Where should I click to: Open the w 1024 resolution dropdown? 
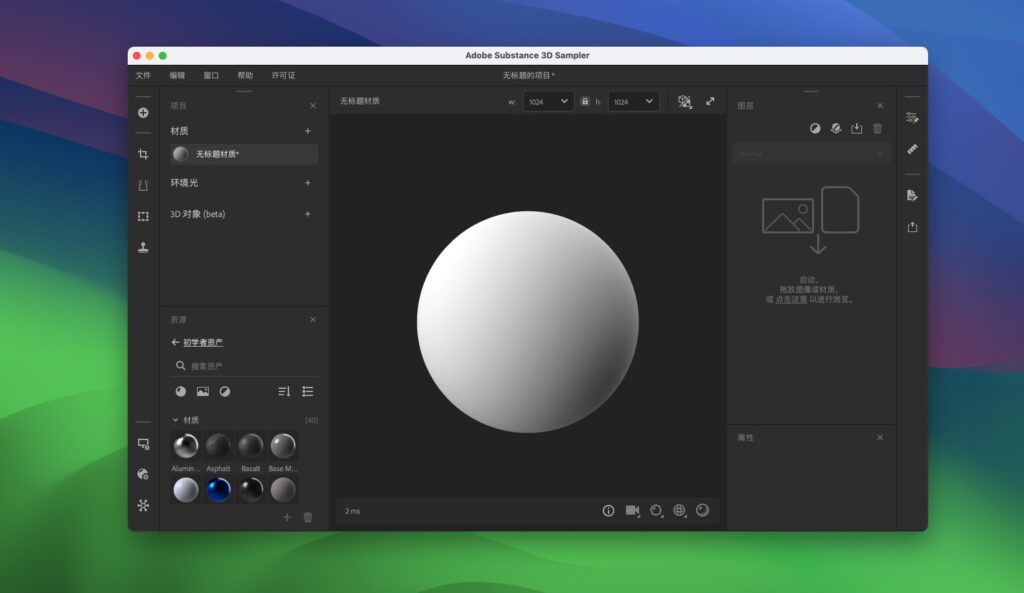pyautogui.click(x=548, y=101)
